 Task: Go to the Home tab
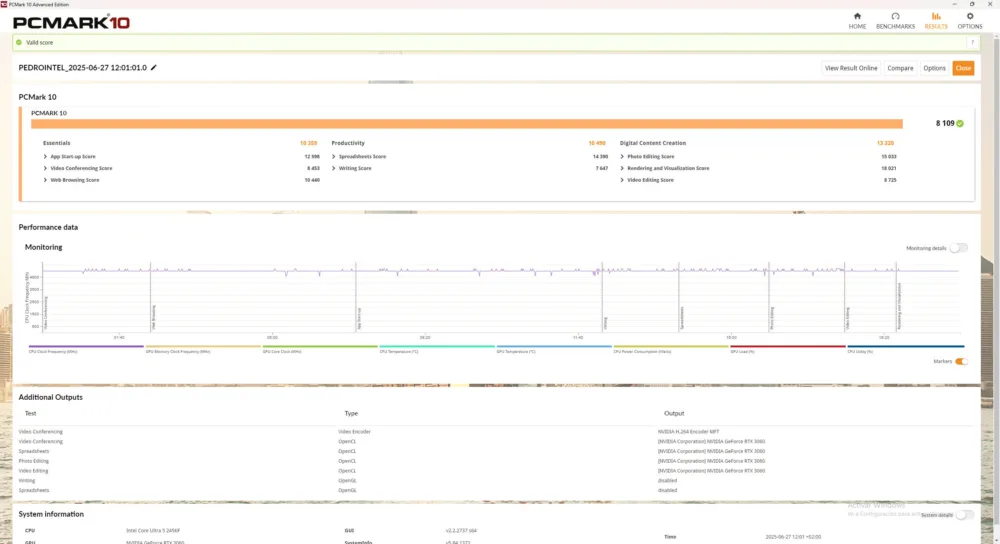[857, 21]
